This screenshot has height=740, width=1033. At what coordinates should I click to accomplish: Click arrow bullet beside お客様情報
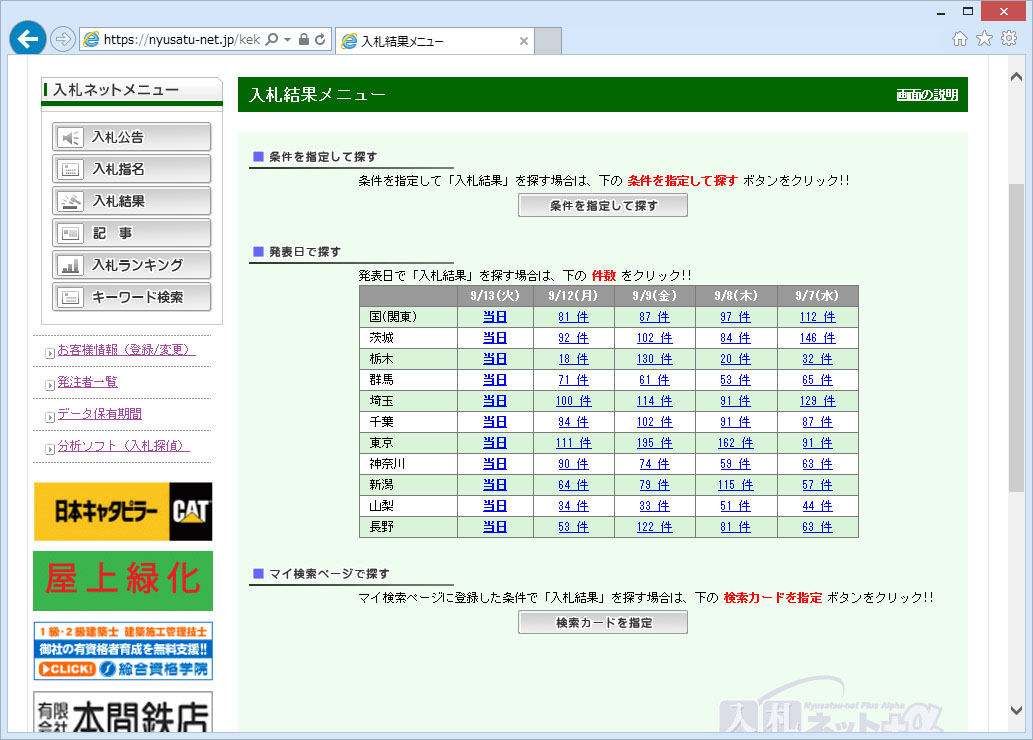[49, 353]
